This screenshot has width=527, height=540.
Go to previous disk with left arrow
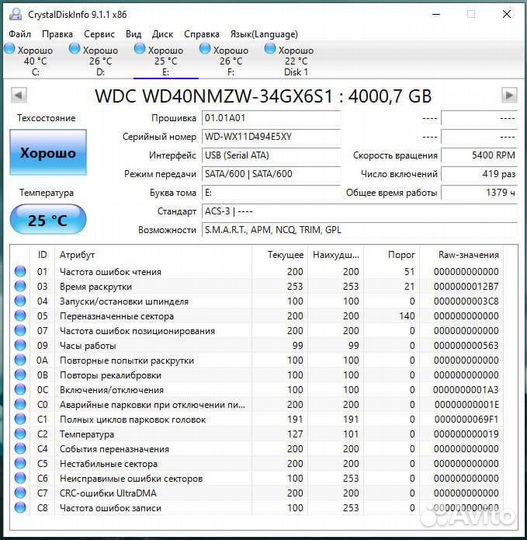(19, 95)
